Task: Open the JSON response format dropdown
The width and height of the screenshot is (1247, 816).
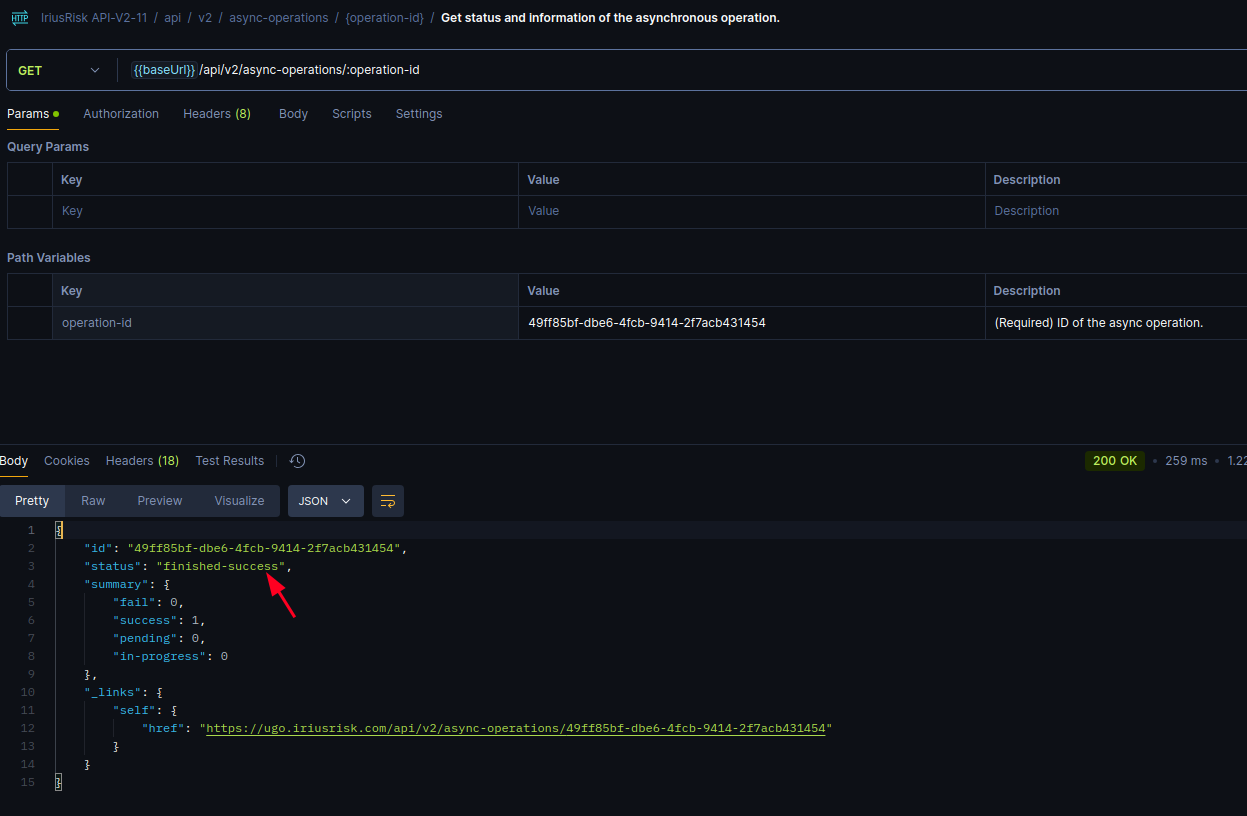Action: pyautogui.click(x=325, y=500)
